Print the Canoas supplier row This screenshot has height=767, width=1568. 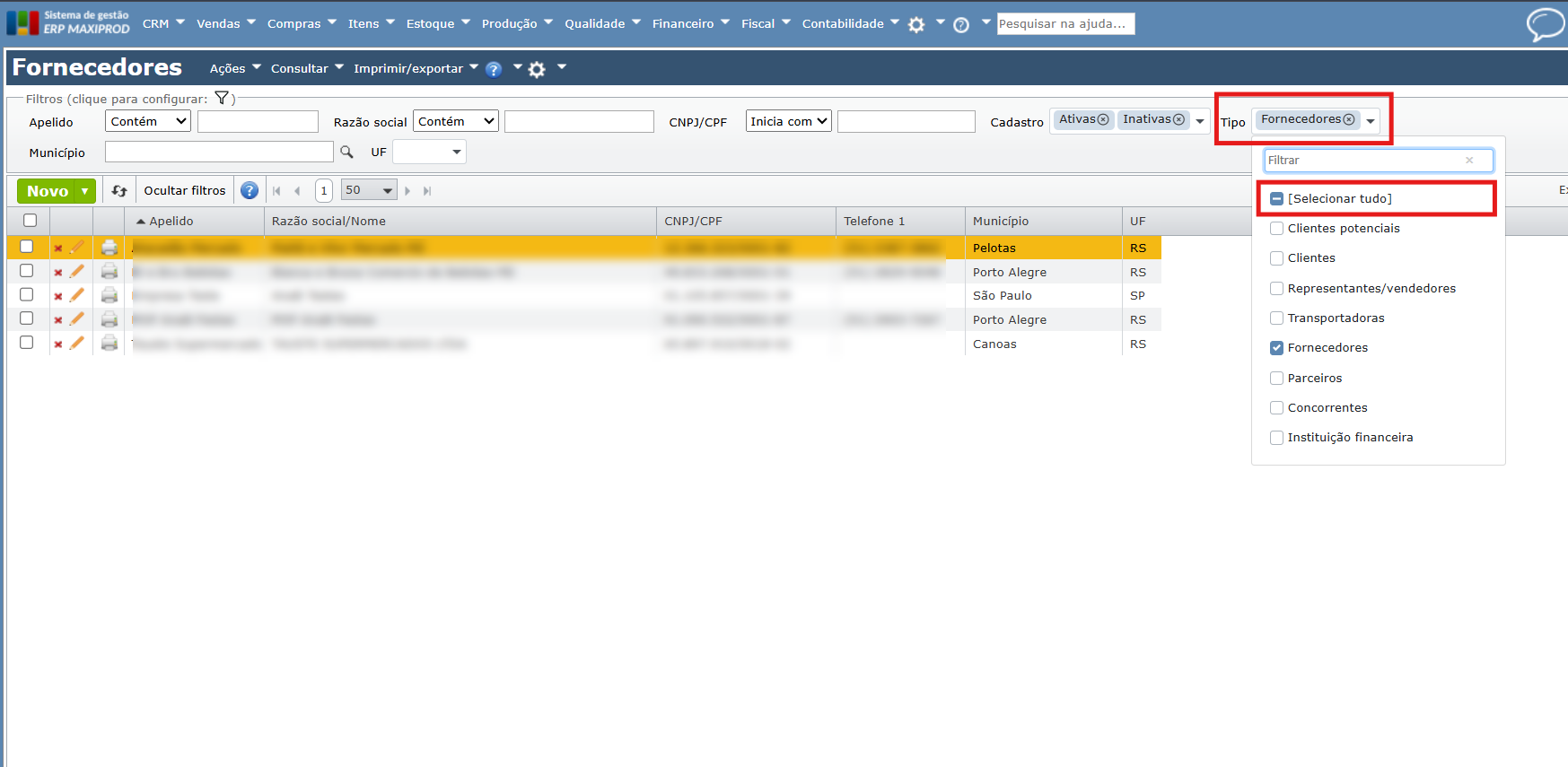click(x=109, y=343)
